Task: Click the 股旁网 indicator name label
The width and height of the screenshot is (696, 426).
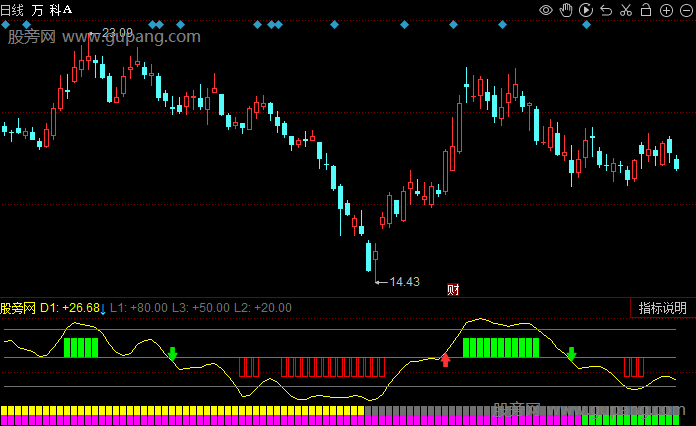Action: click(x=18, y=308)
